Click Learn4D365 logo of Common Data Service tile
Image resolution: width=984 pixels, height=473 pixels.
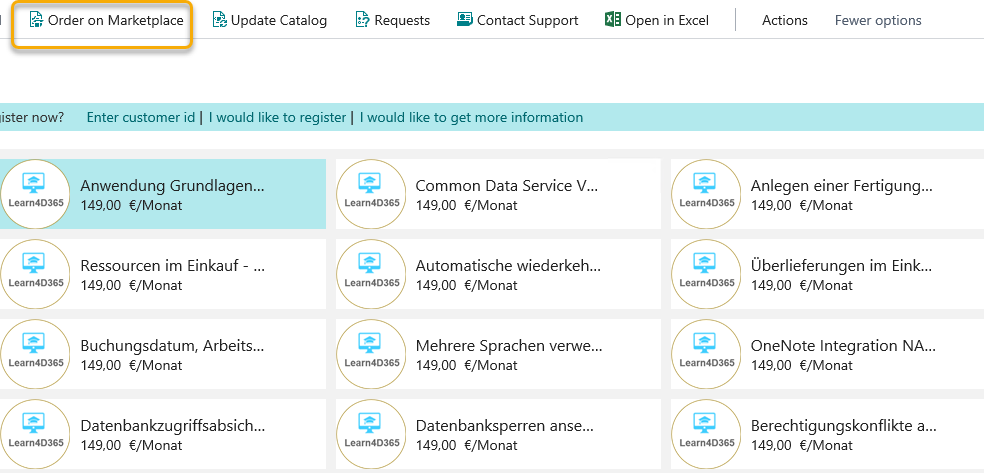pyautogui.click(x=371, y=194)
